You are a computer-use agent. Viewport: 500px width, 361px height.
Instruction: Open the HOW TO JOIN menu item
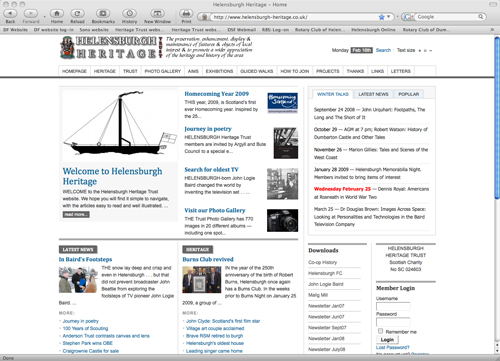295,71
